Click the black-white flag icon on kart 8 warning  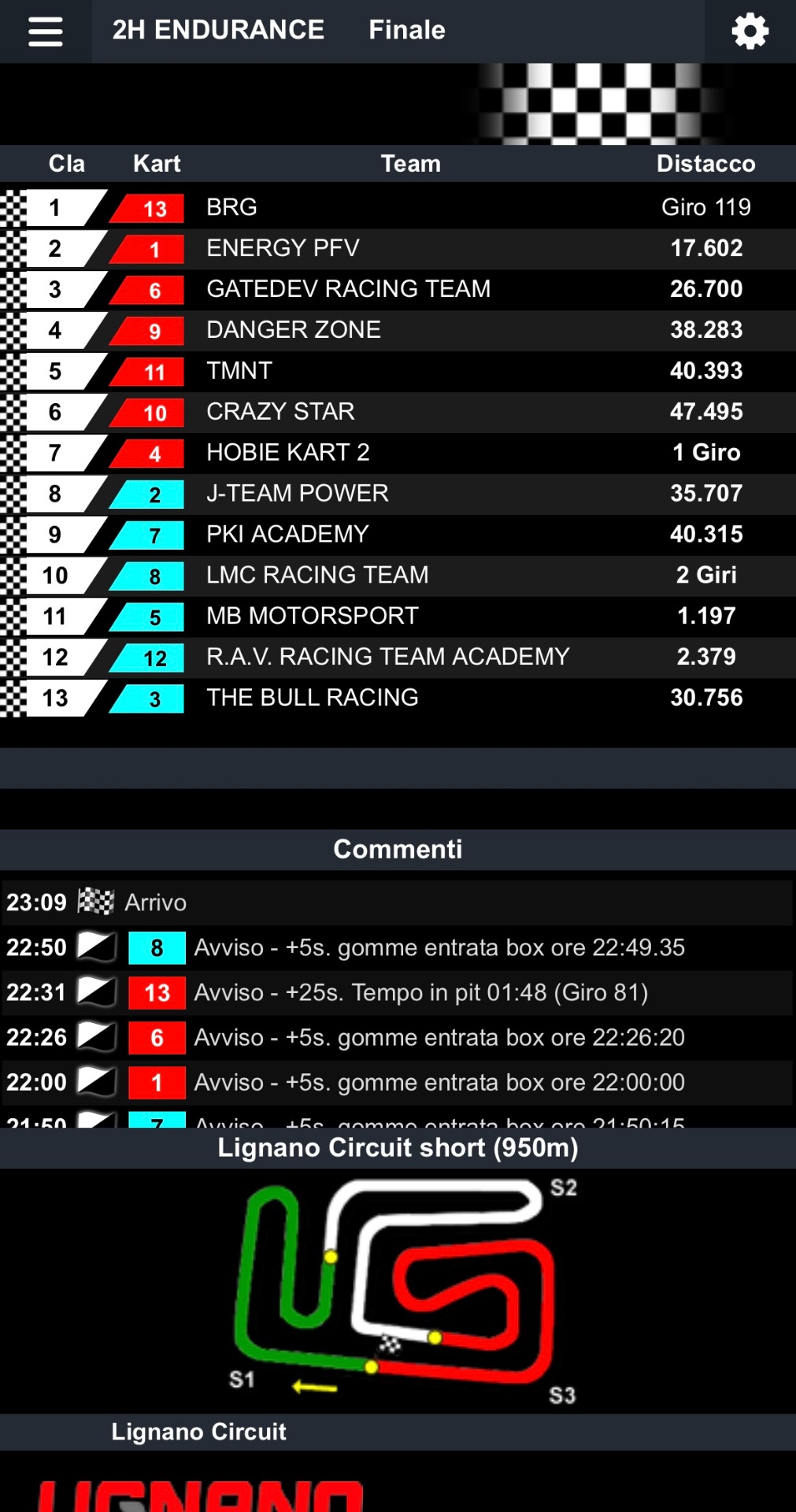pos(96,947)
